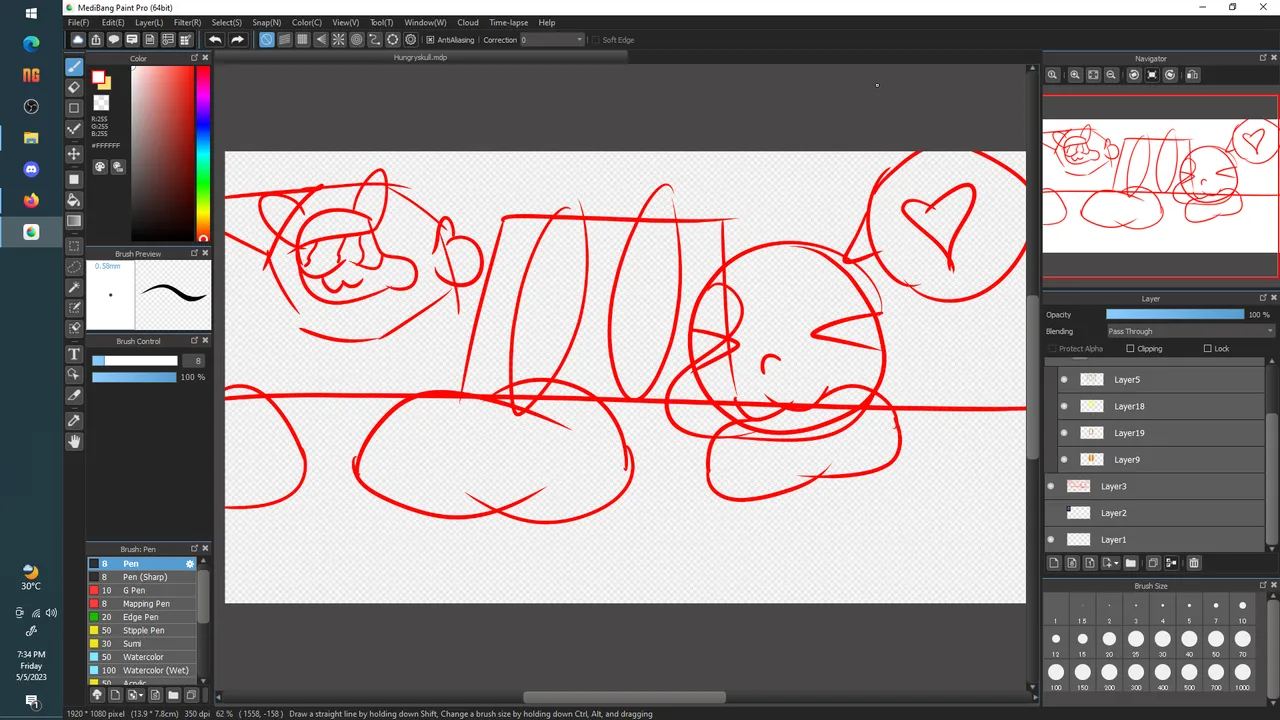The height and width of the screenshot is (720, 1280).
Task: Toggle the Soft Edge checkbox
Action: click(x=595, y=40)
